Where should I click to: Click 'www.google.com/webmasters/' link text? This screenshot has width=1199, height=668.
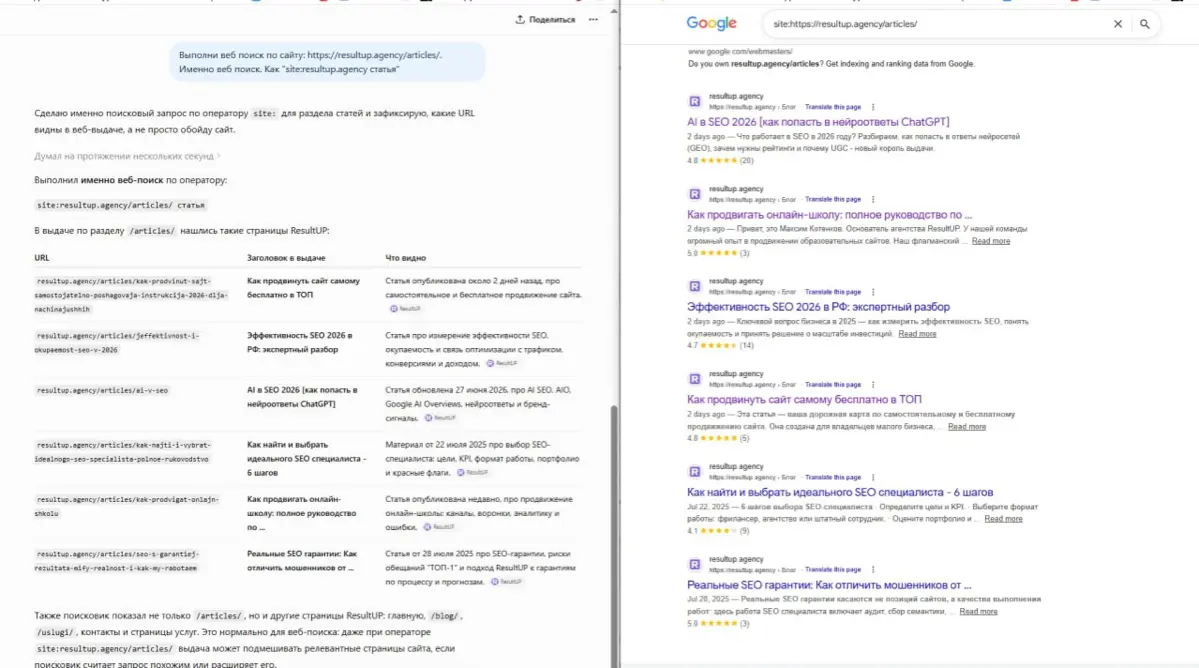click(x=740, y=52)
